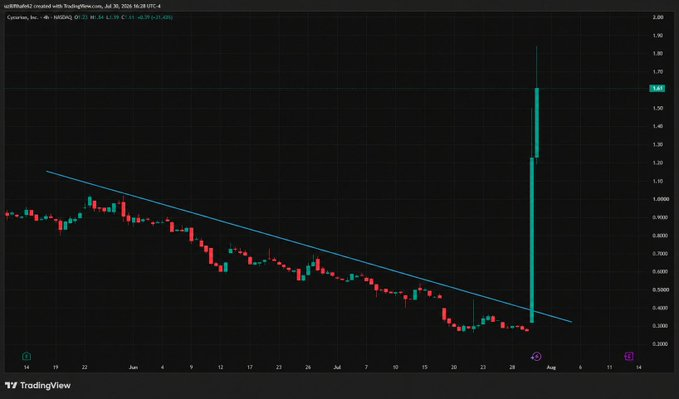Click the purple lightning event marker icon
The width and height of the screenshot is (679, 399).
point(536,356)
